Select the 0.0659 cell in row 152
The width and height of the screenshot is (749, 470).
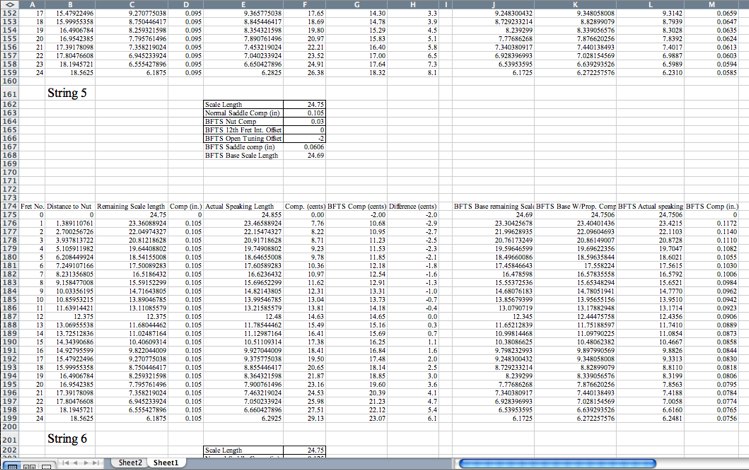[x=712, y=13]
